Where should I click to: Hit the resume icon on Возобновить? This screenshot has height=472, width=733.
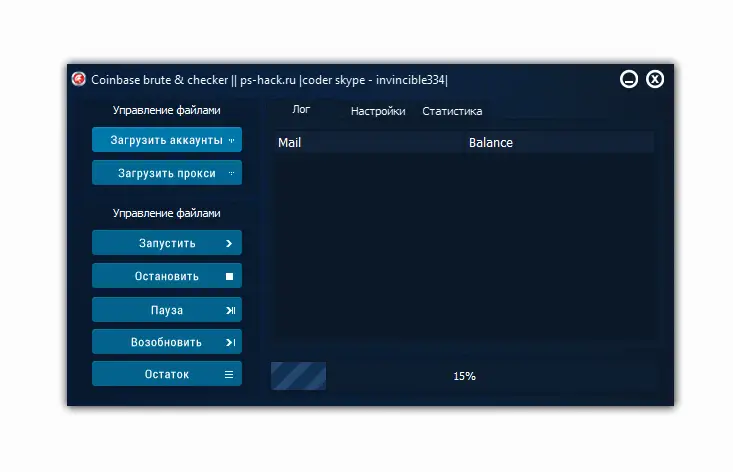(x=230, y=343)
